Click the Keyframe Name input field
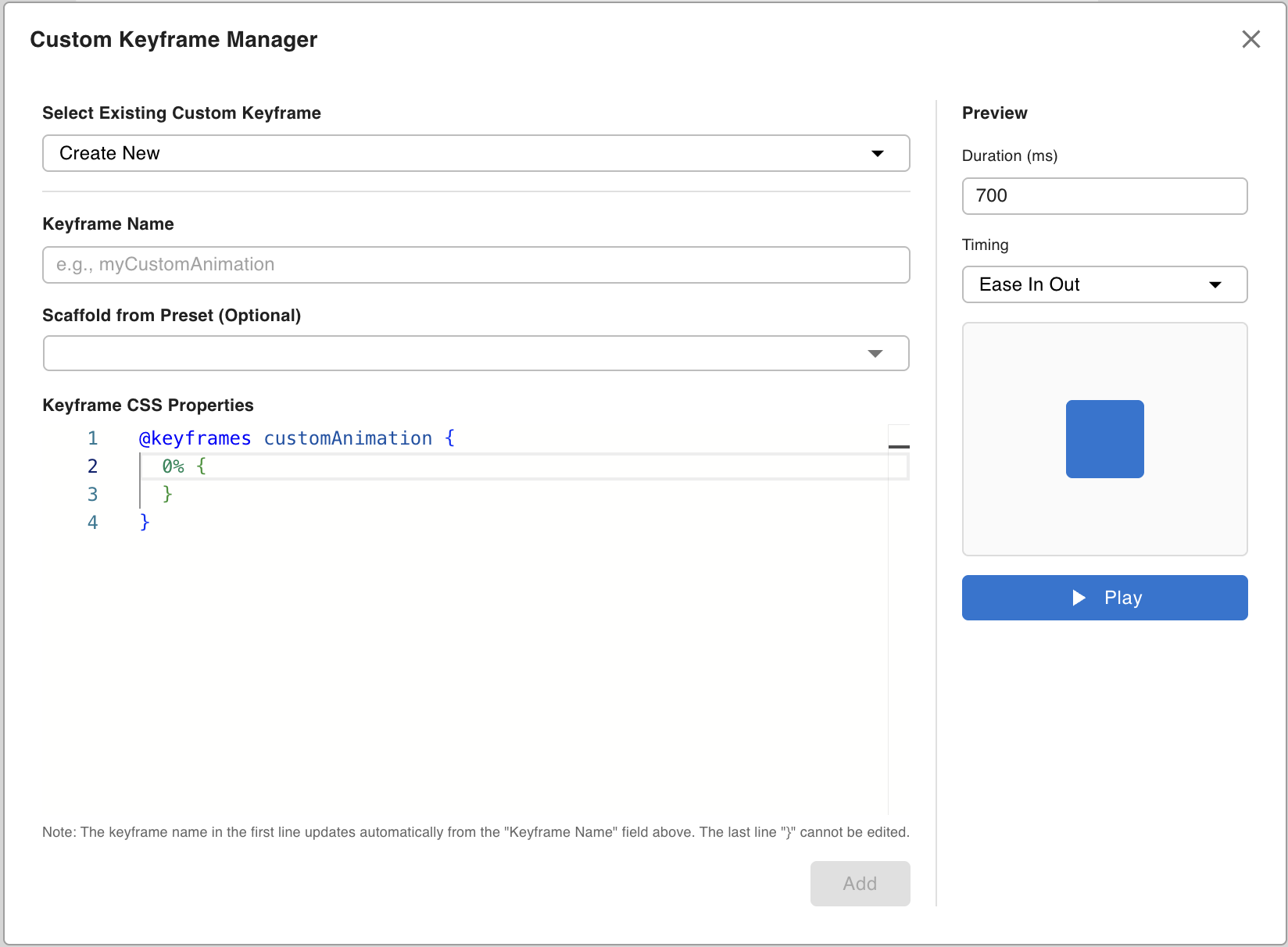Screen dimensions: 1288x947 475,265
